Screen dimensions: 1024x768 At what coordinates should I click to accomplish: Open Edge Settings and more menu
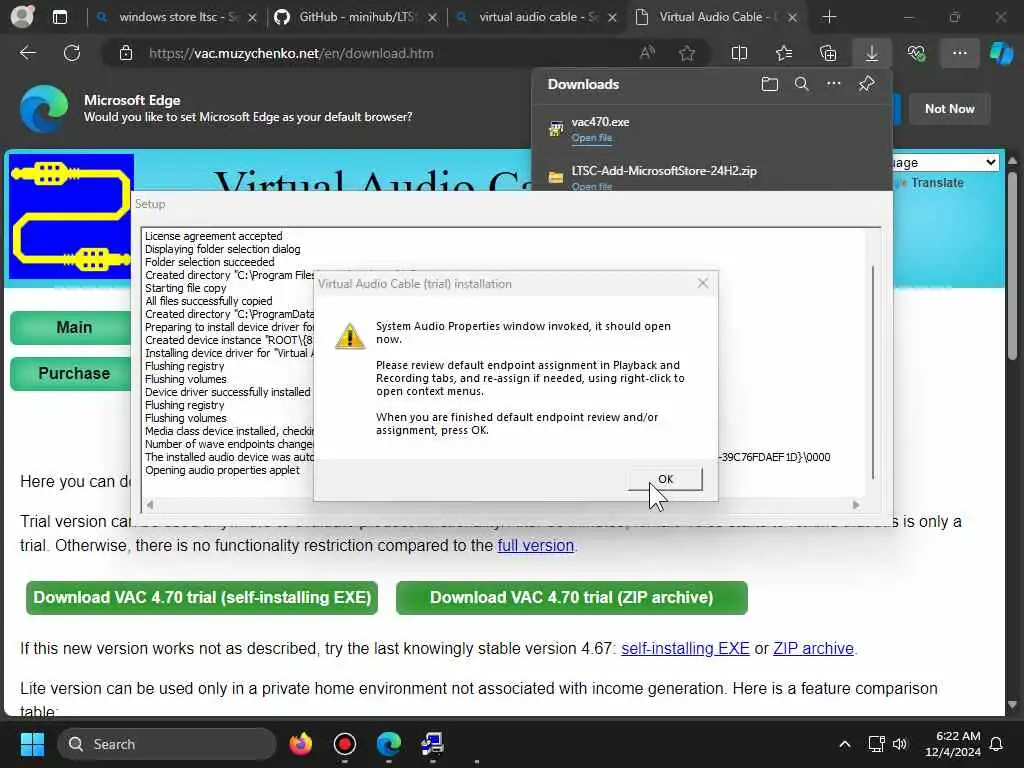[959, 54]
